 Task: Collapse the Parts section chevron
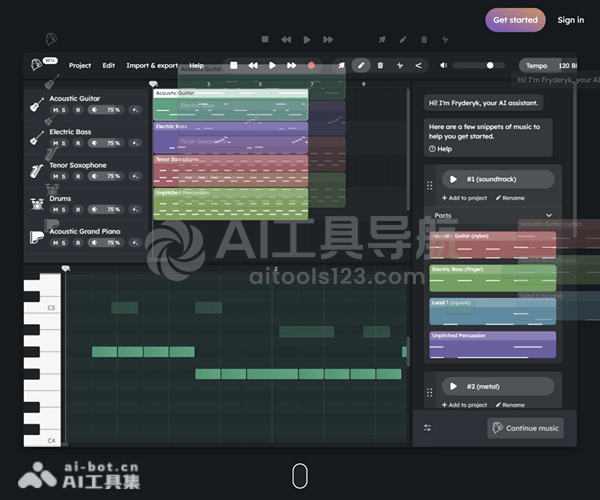point(549,215)
